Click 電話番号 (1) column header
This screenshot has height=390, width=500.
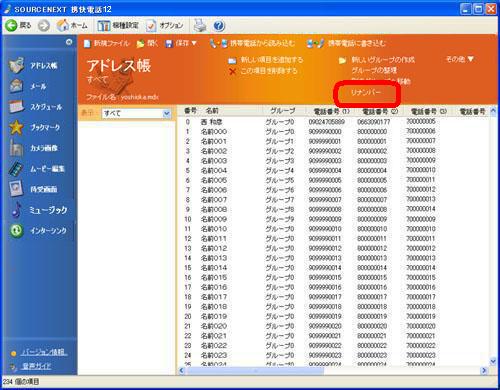click(x=331, y=111)
